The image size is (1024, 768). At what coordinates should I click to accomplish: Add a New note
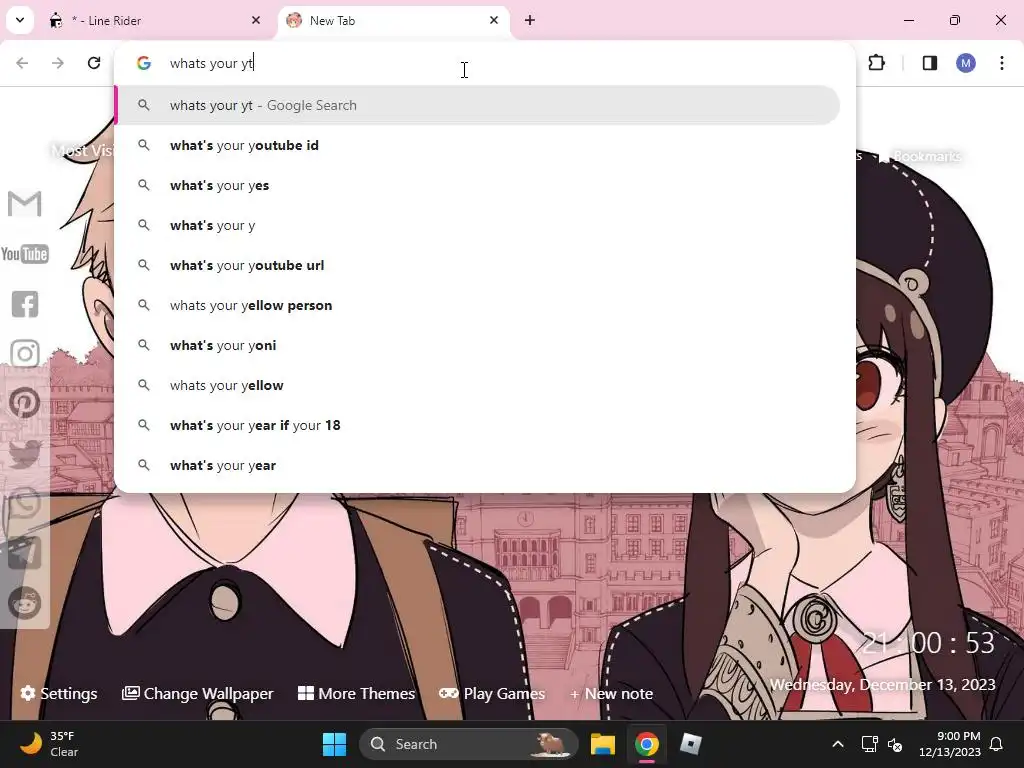[611, 694]
